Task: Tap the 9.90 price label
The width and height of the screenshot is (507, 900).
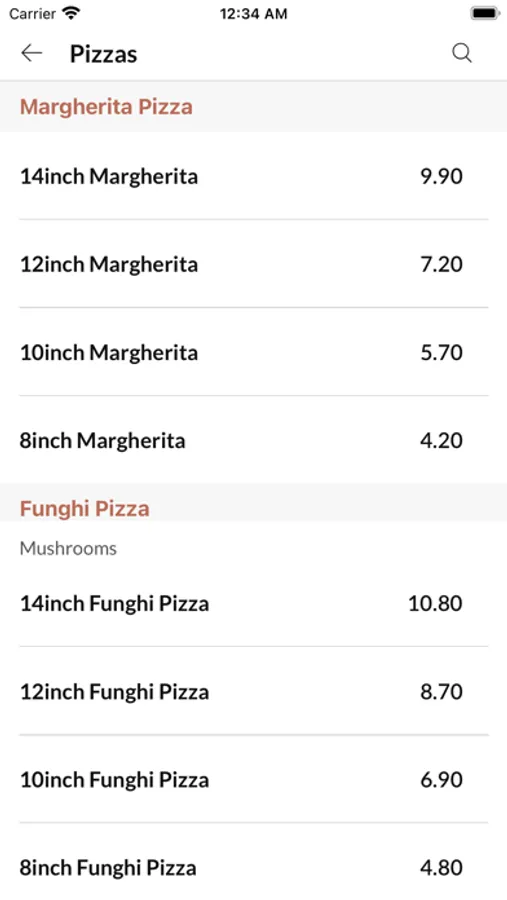Action: coord(441,176)
